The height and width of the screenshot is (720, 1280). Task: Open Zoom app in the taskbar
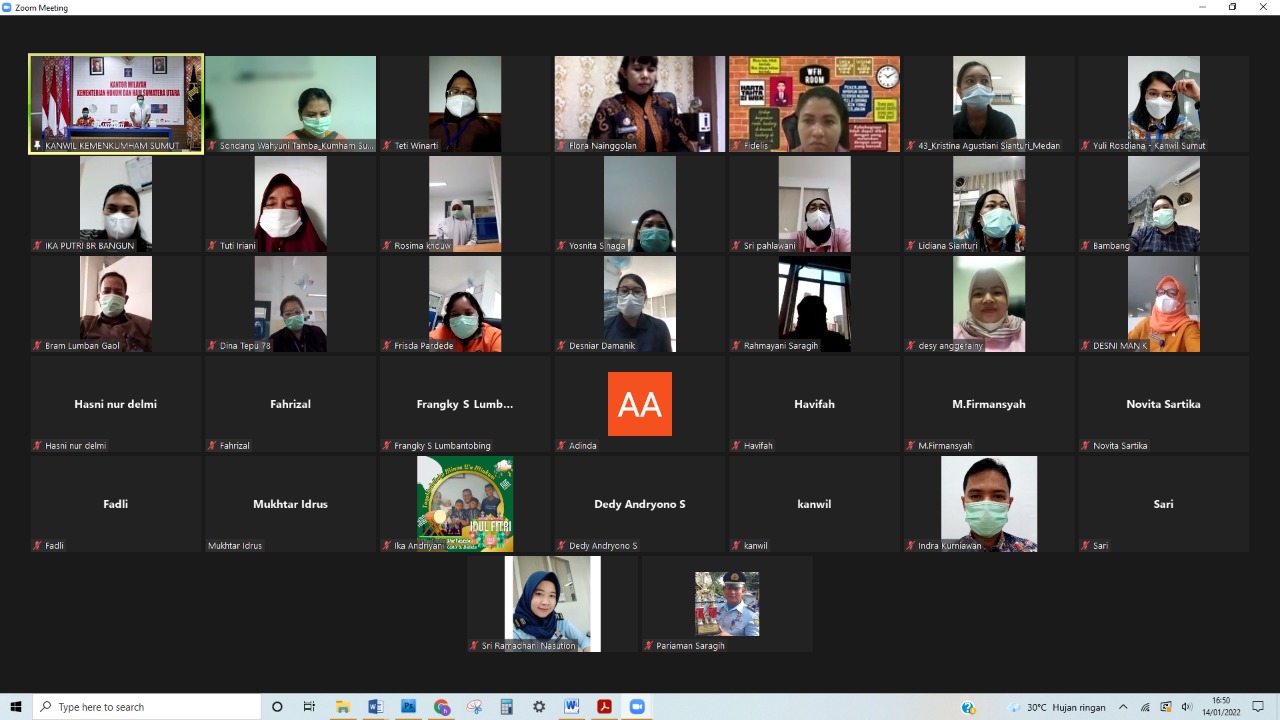[636, 707]
